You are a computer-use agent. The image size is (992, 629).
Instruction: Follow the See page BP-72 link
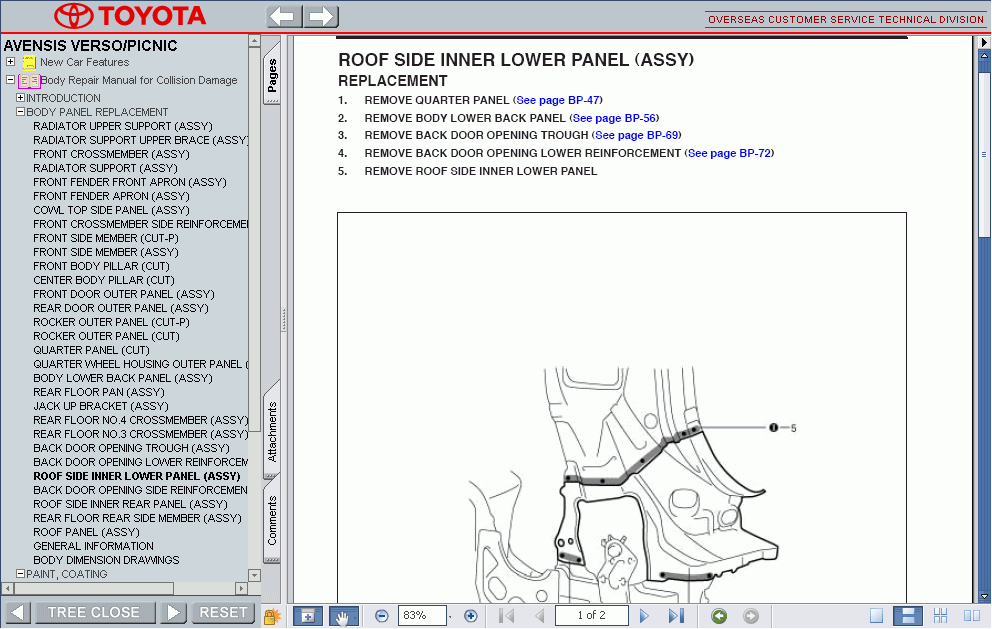click(x=729, y=153)
